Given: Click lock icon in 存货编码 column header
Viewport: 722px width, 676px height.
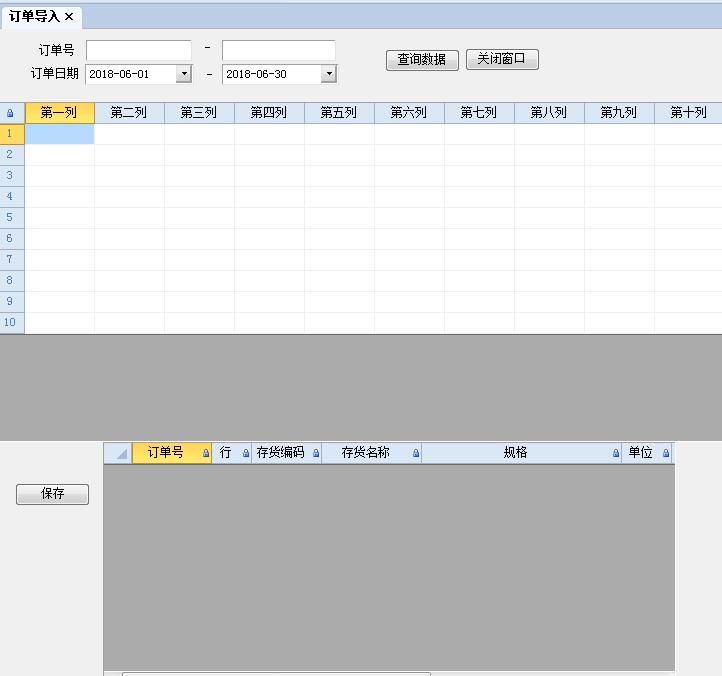Looking at the screenshot, I should (x=316, y=453).
